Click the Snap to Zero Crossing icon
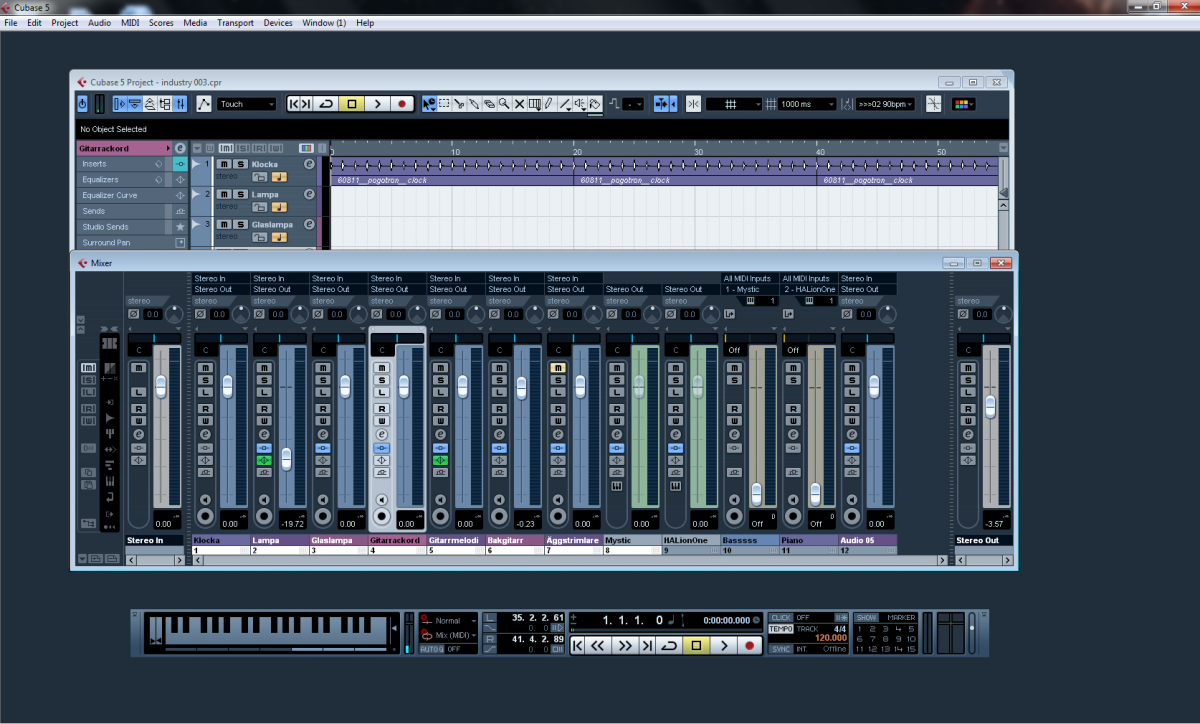The width and height of the screenshot is (1200, 724). click(x=934, y=104)
